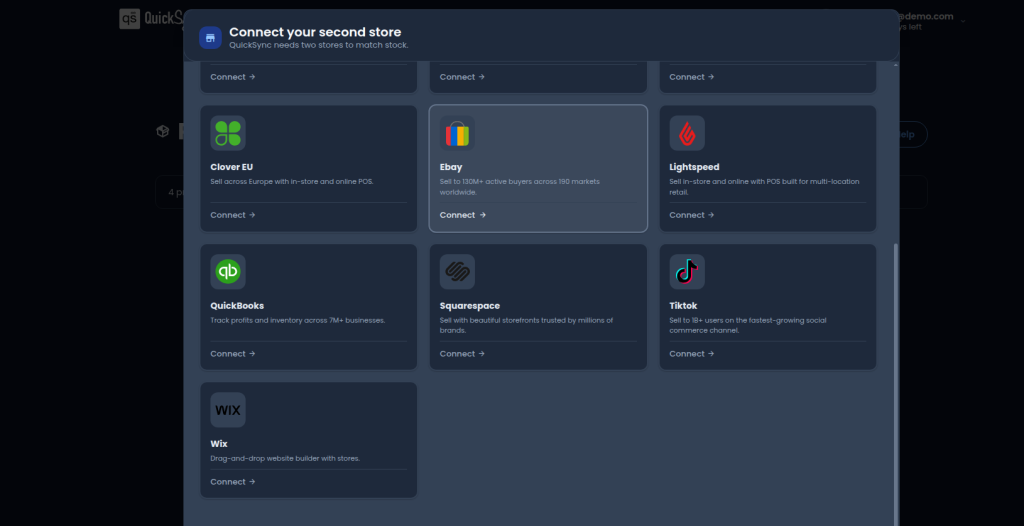
Task: Select the Ebay card title
Action: coord(451,167)
